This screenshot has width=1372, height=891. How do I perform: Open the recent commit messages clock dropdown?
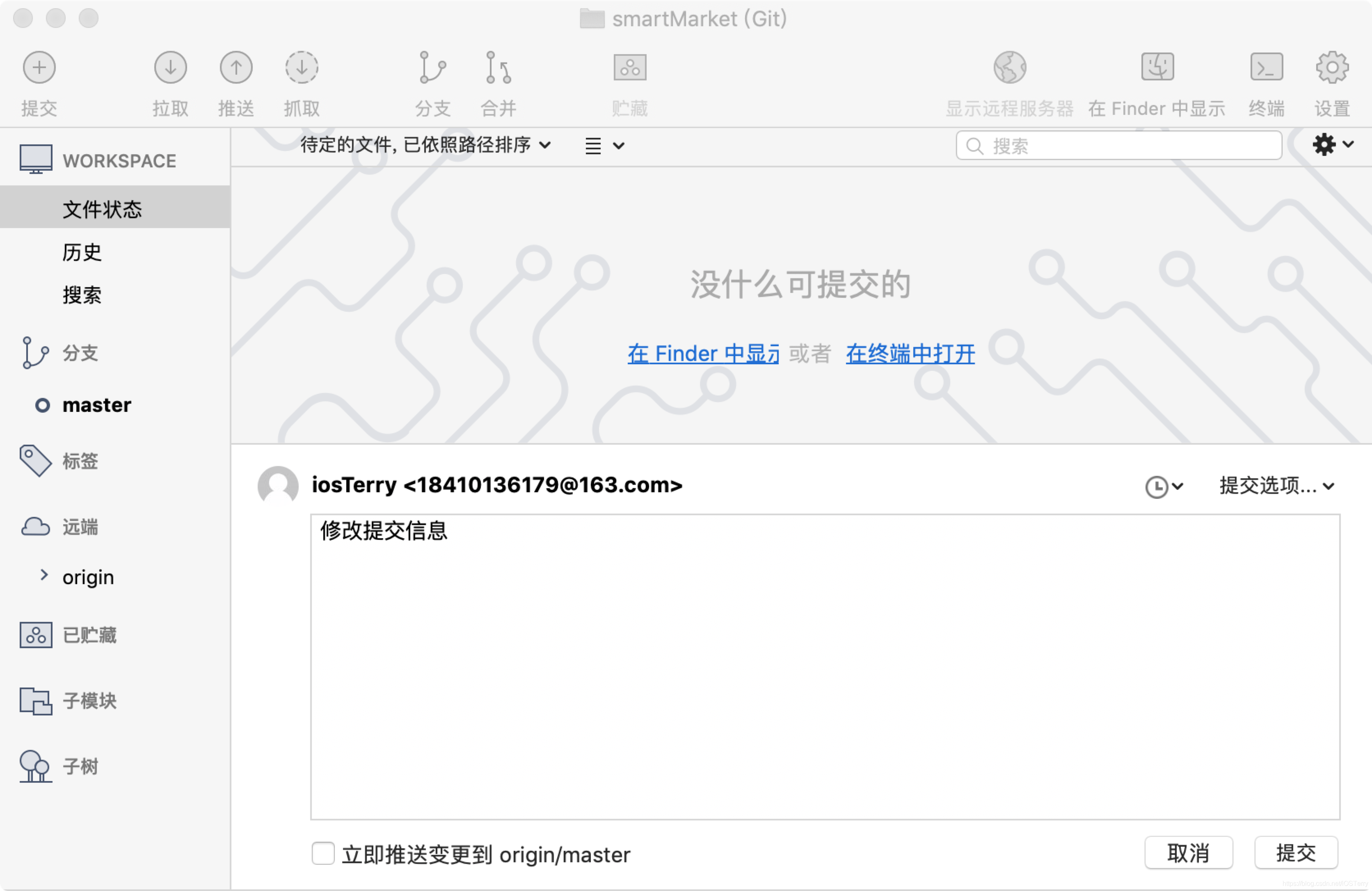pyautogui.click(x=1163, y=487)
